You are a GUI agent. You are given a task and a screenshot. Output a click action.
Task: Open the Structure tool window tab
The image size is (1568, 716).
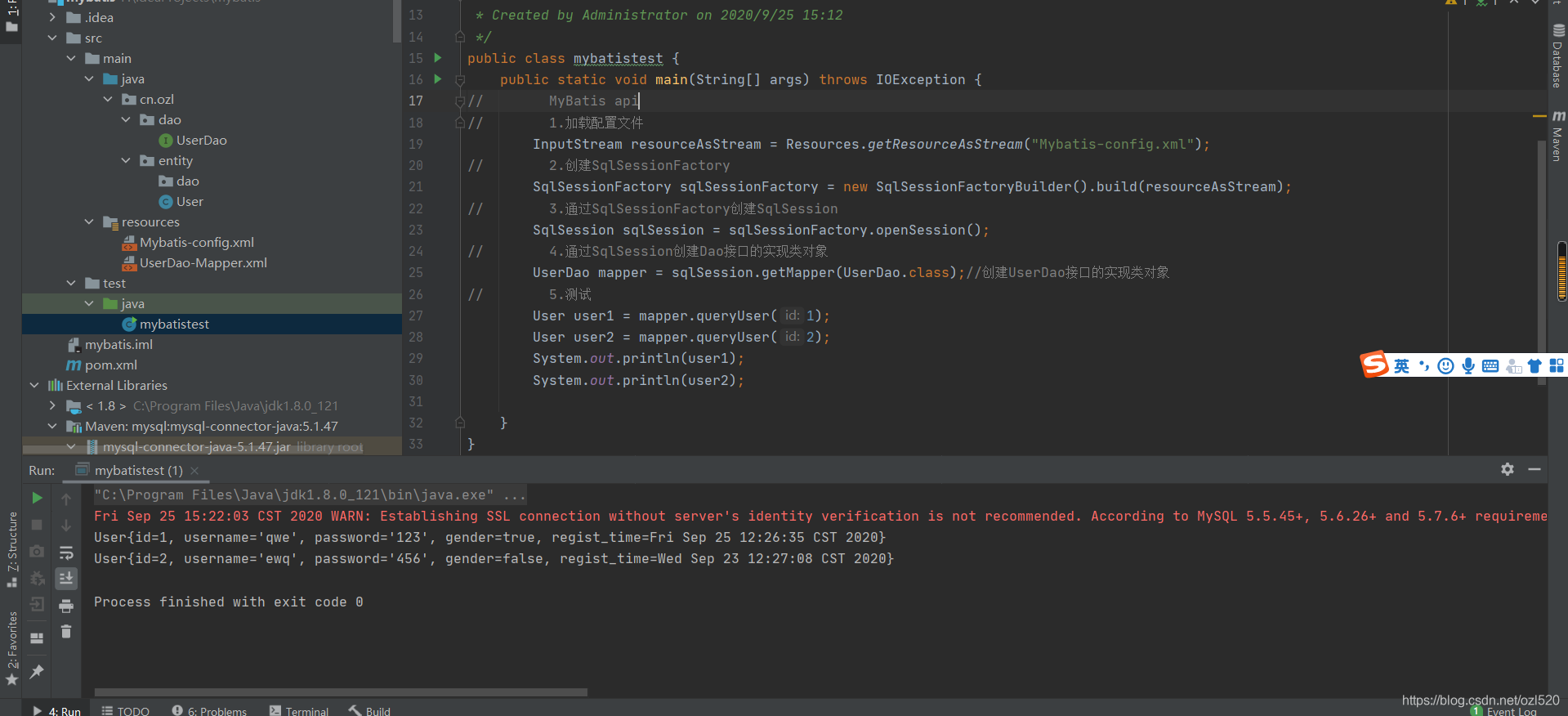click(x=11, y=549)
